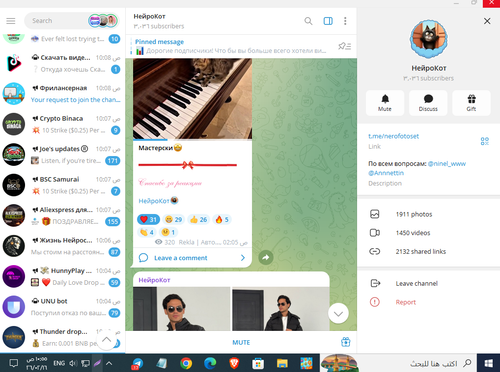
Task: Click the НейроКот signature link in post
Action: pos(154,201)
